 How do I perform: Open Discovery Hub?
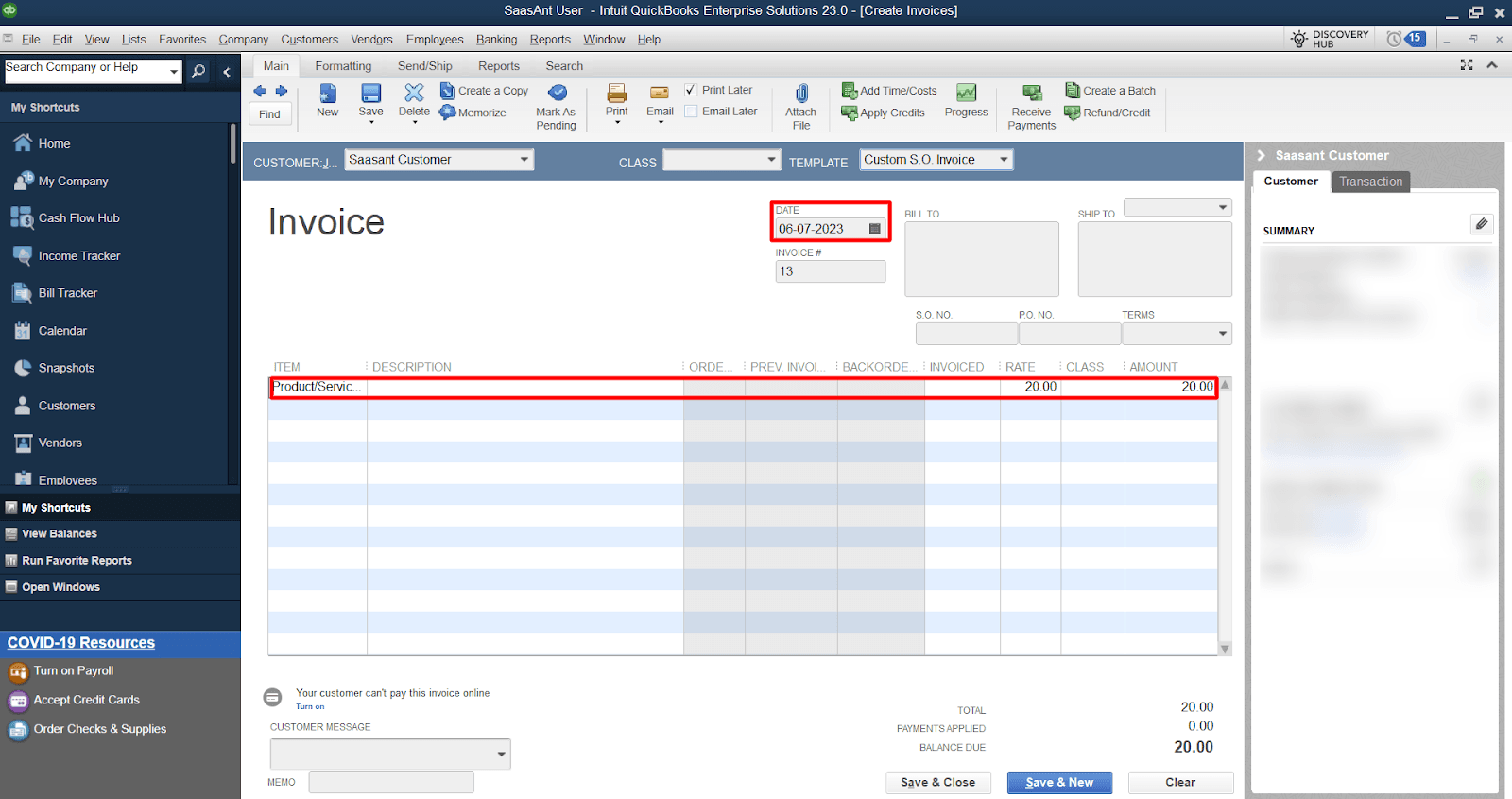click(x=1331, y=39)
